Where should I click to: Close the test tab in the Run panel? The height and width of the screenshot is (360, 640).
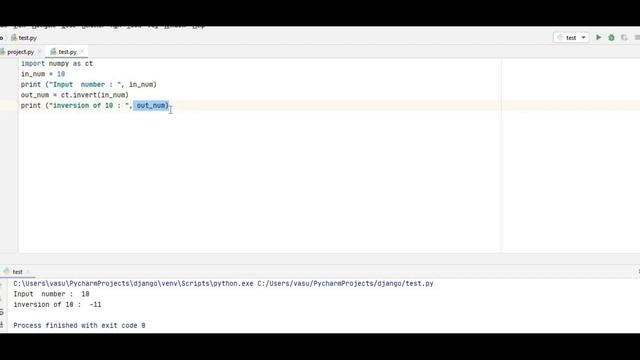pyautogui.click(x=28, y=272)
